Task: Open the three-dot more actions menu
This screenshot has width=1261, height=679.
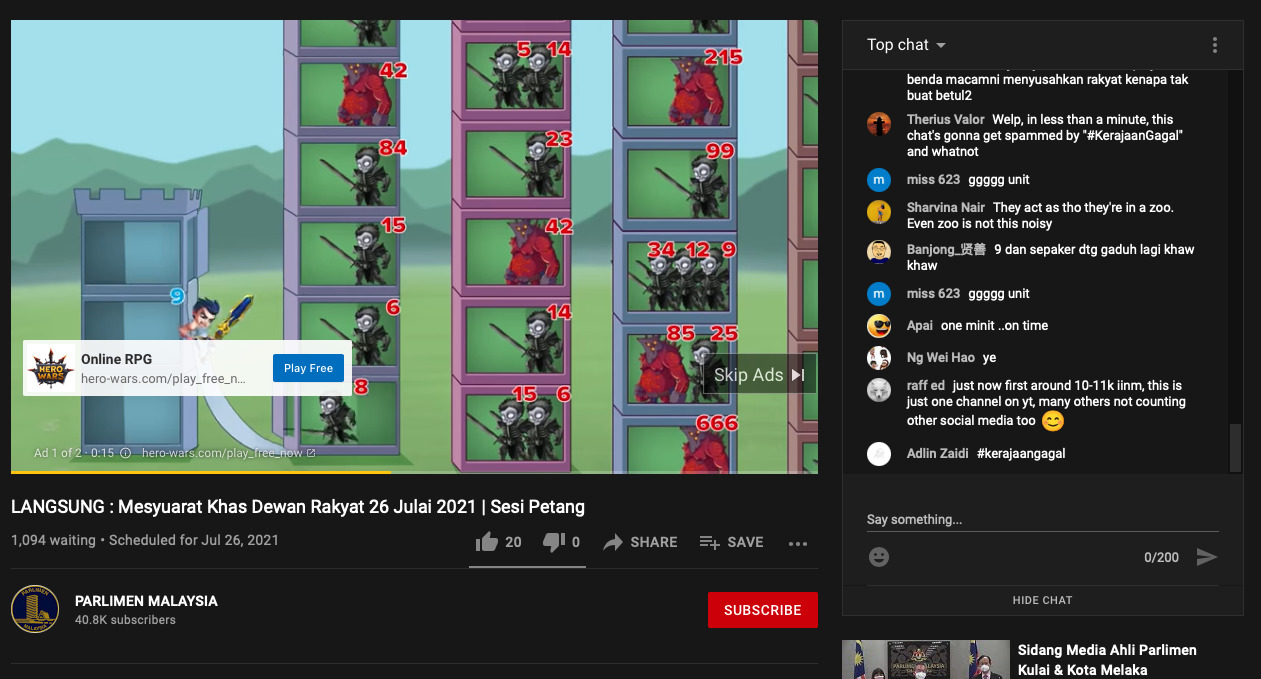Action: click(x=797, y=543)
